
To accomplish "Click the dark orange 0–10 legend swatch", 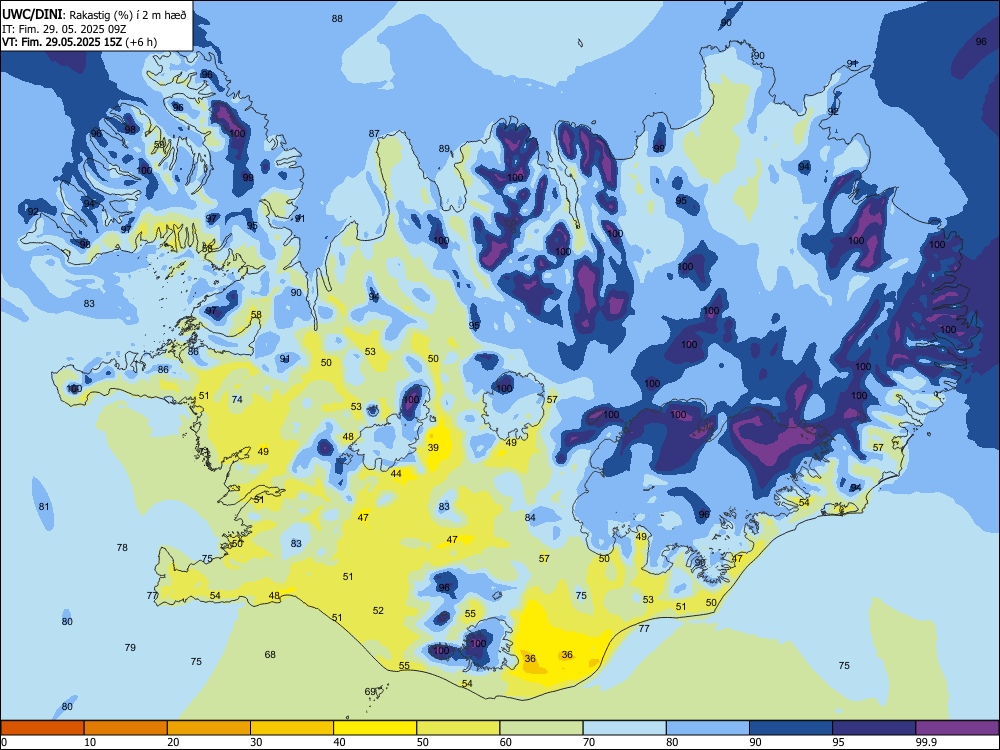I will pyautogui.click(x=42, y=728).
